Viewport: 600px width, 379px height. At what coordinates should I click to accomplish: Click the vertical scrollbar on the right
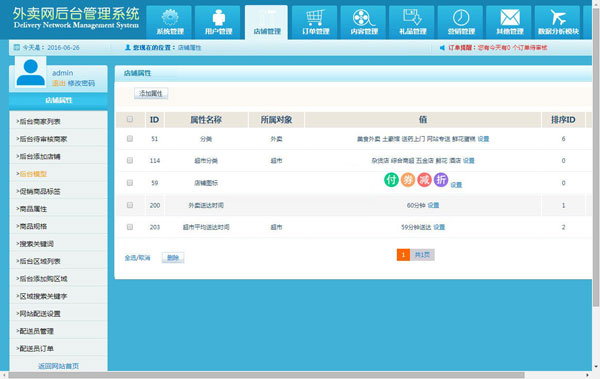pyautogui.click(x=596, y=157)
